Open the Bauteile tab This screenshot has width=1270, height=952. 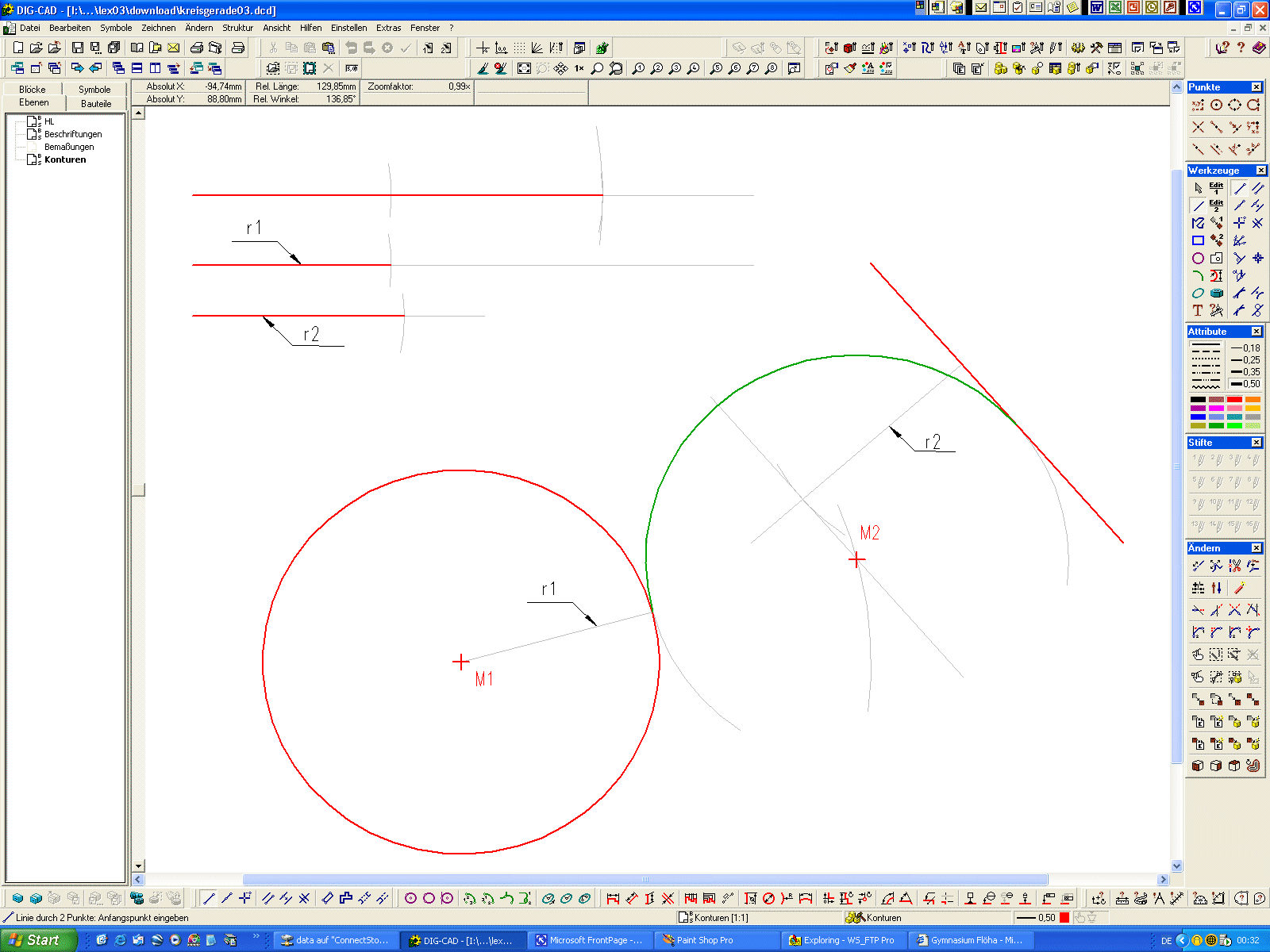click(x=96, y=104)
